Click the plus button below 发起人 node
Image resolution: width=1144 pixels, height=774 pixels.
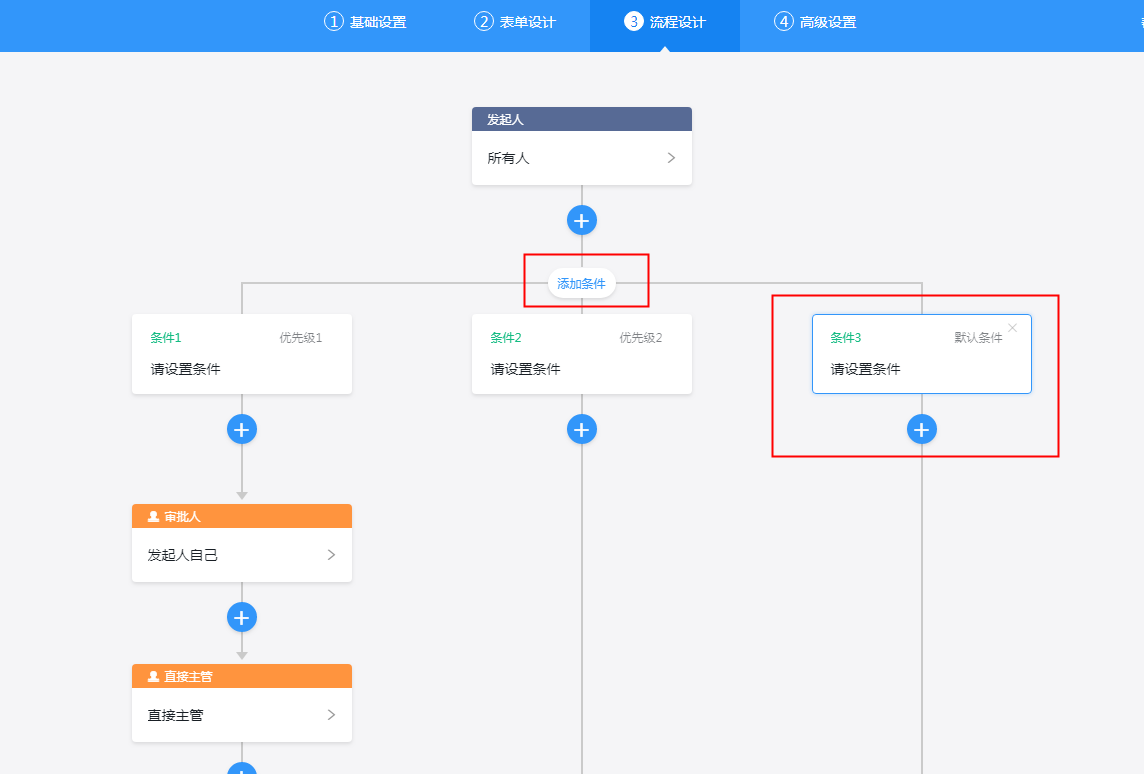581,220
